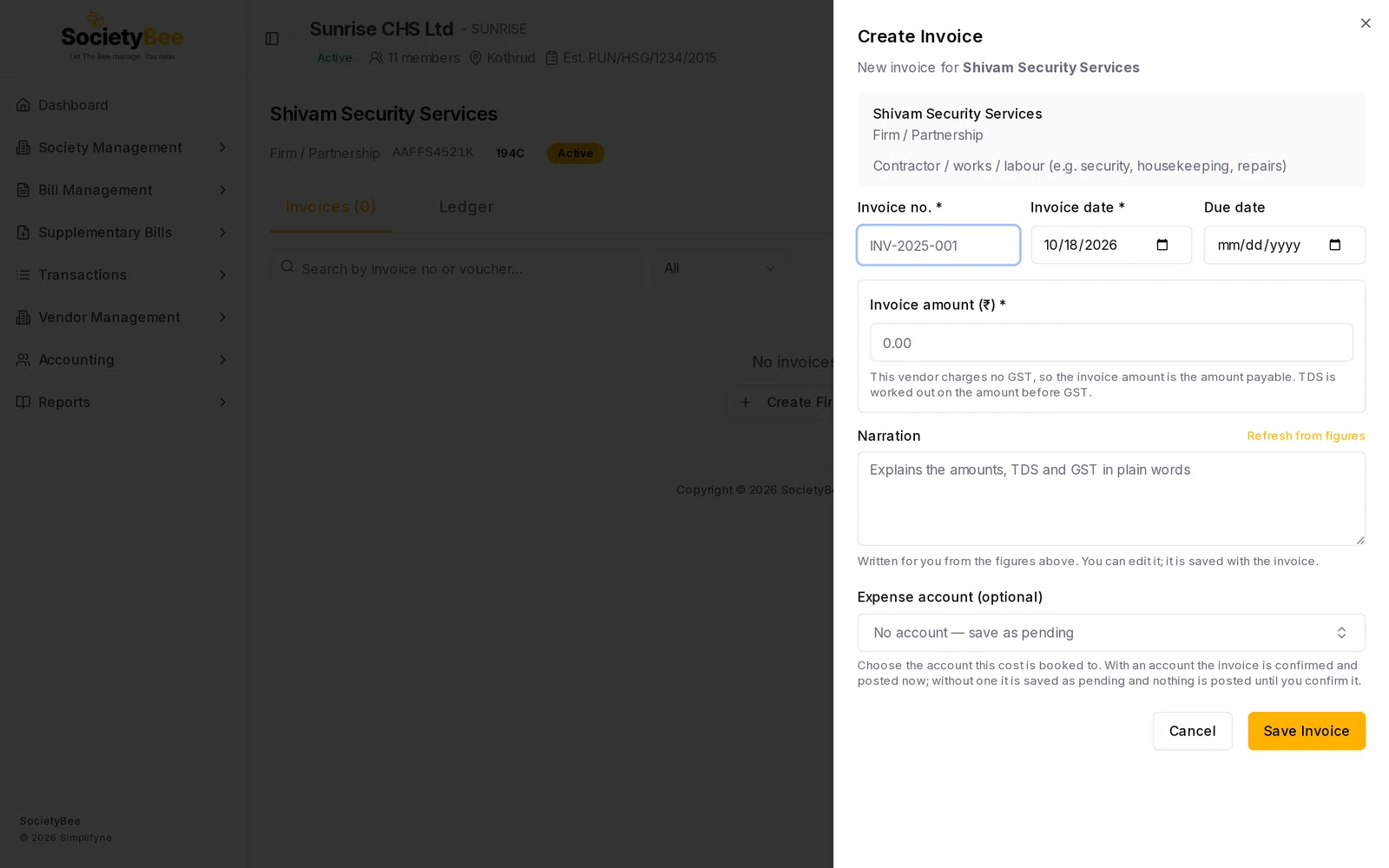
Task: Expand Reports submenu chevron
Action: 222,402
